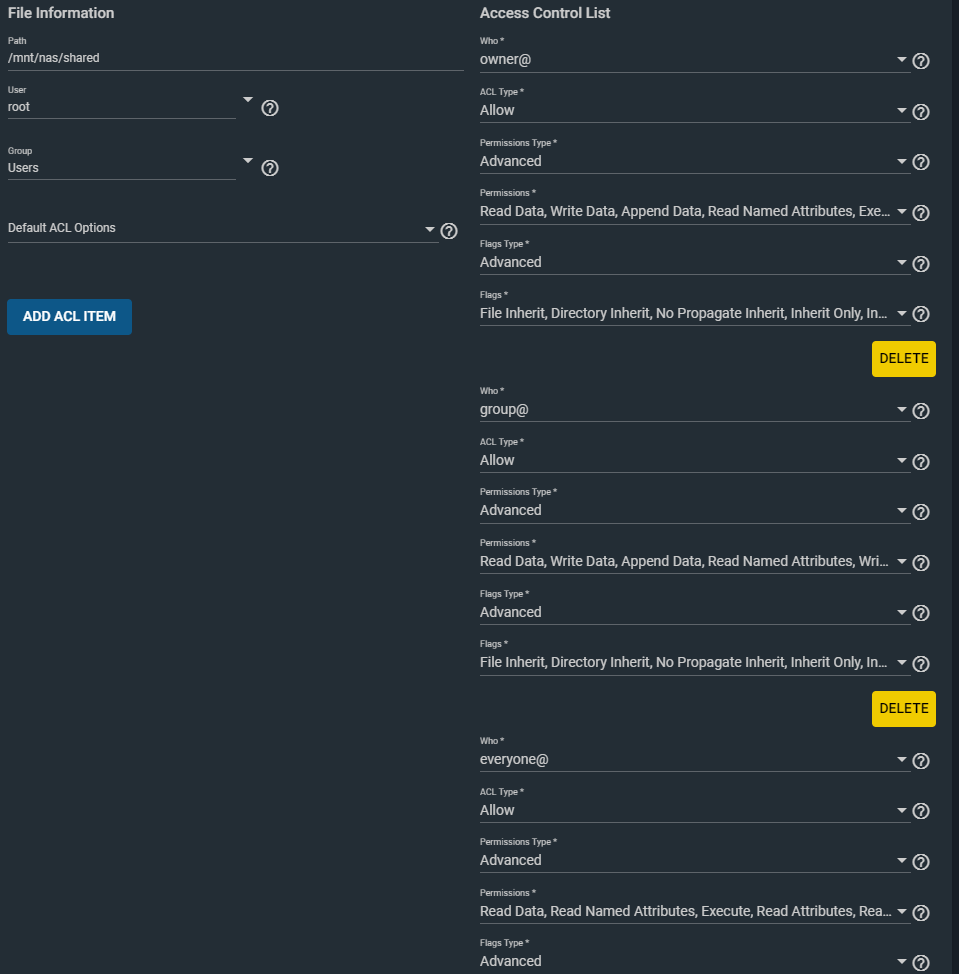Show help for owner@ ACL Type

pos(921,112)
